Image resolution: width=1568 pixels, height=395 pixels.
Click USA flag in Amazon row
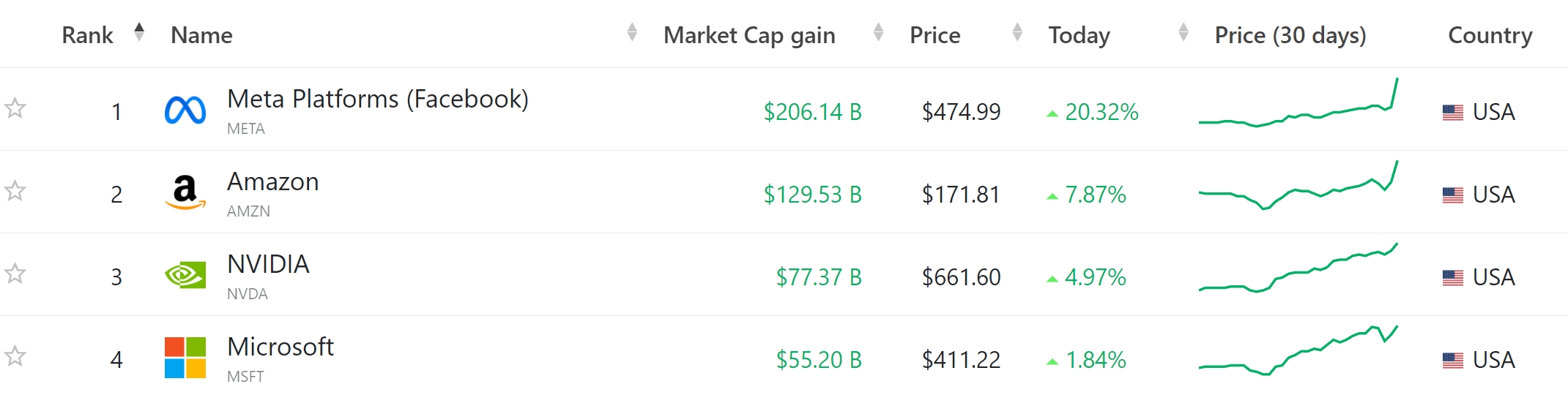(1452, 195)
